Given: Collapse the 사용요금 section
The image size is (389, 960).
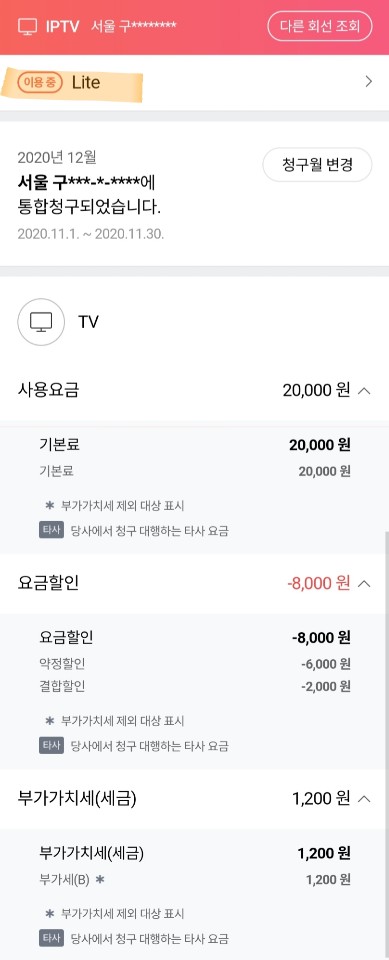Looking at the screenshot, I should [364, 390].
